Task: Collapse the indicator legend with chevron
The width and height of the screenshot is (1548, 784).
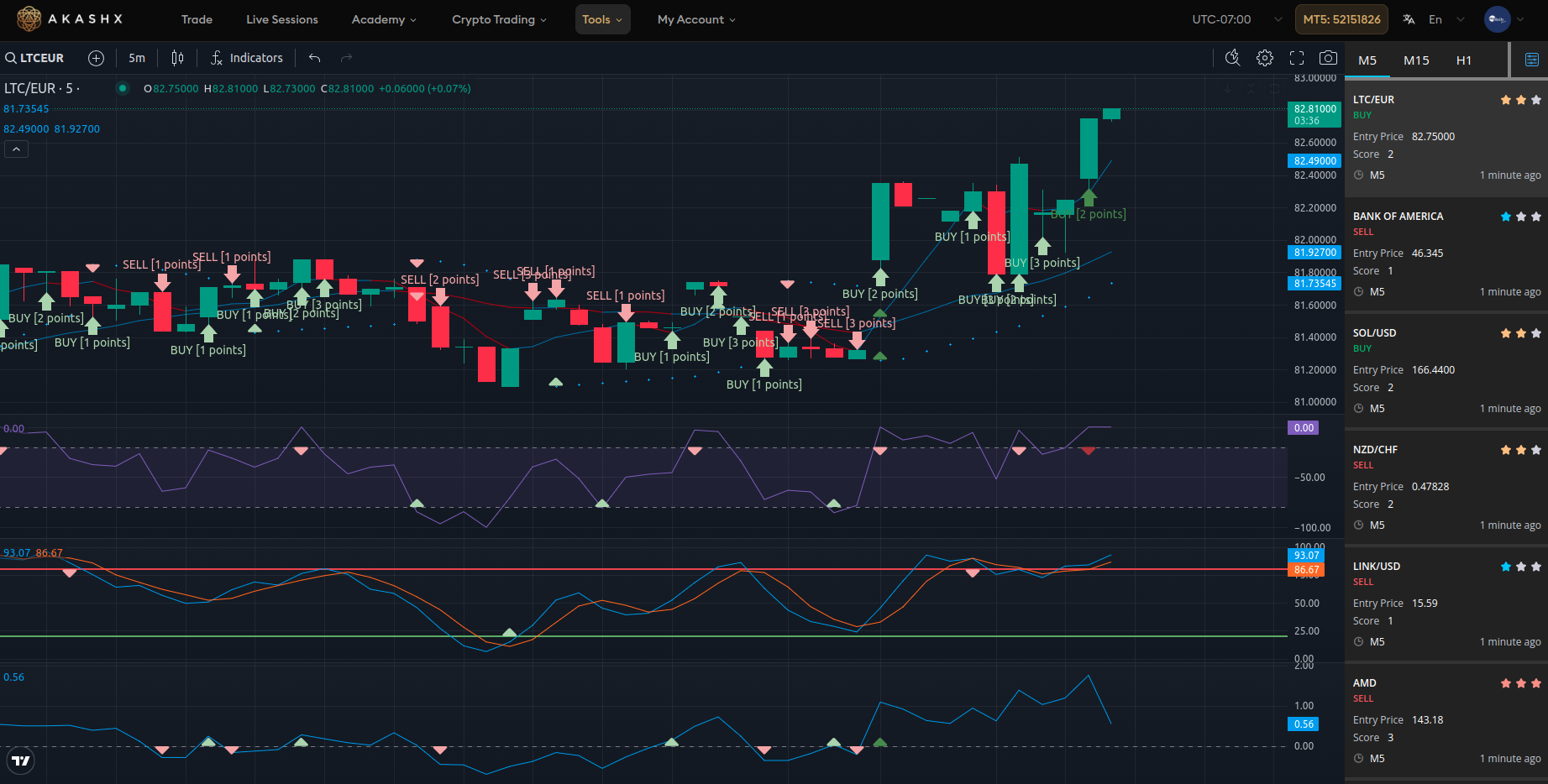Action: pos(16,149)
